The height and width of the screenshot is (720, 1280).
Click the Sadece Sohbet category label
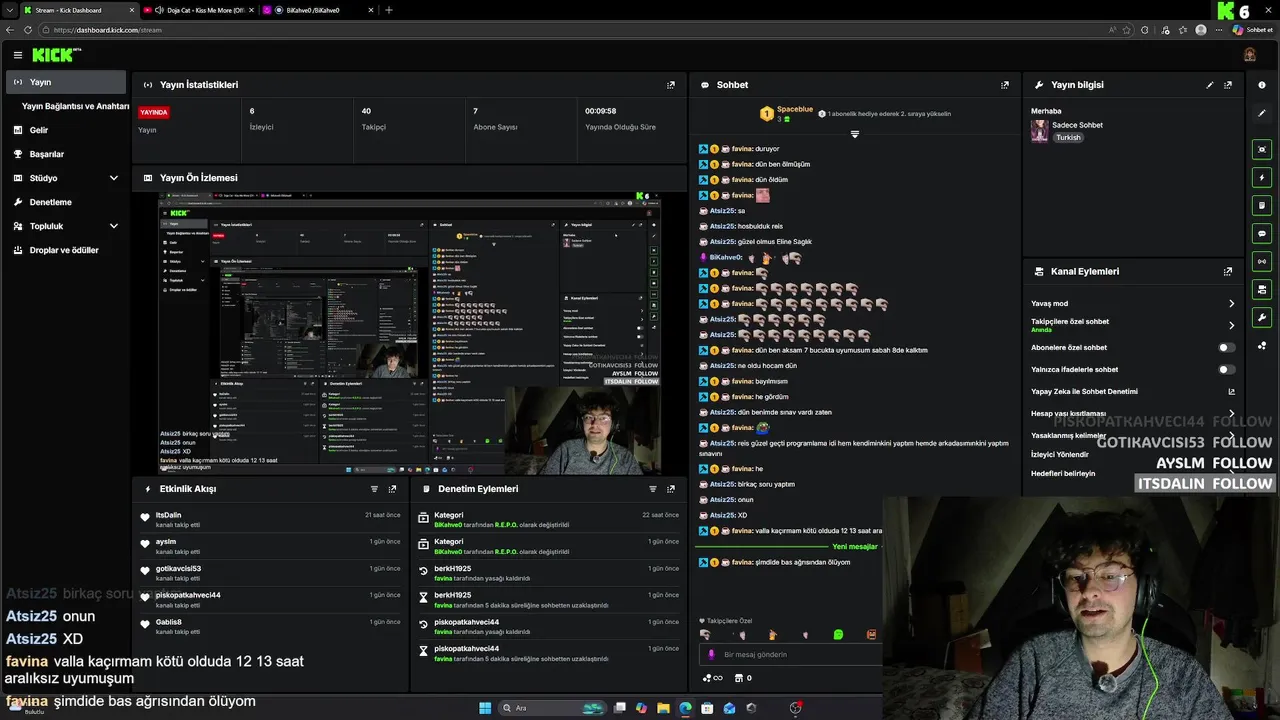(x=1077, y=125)
